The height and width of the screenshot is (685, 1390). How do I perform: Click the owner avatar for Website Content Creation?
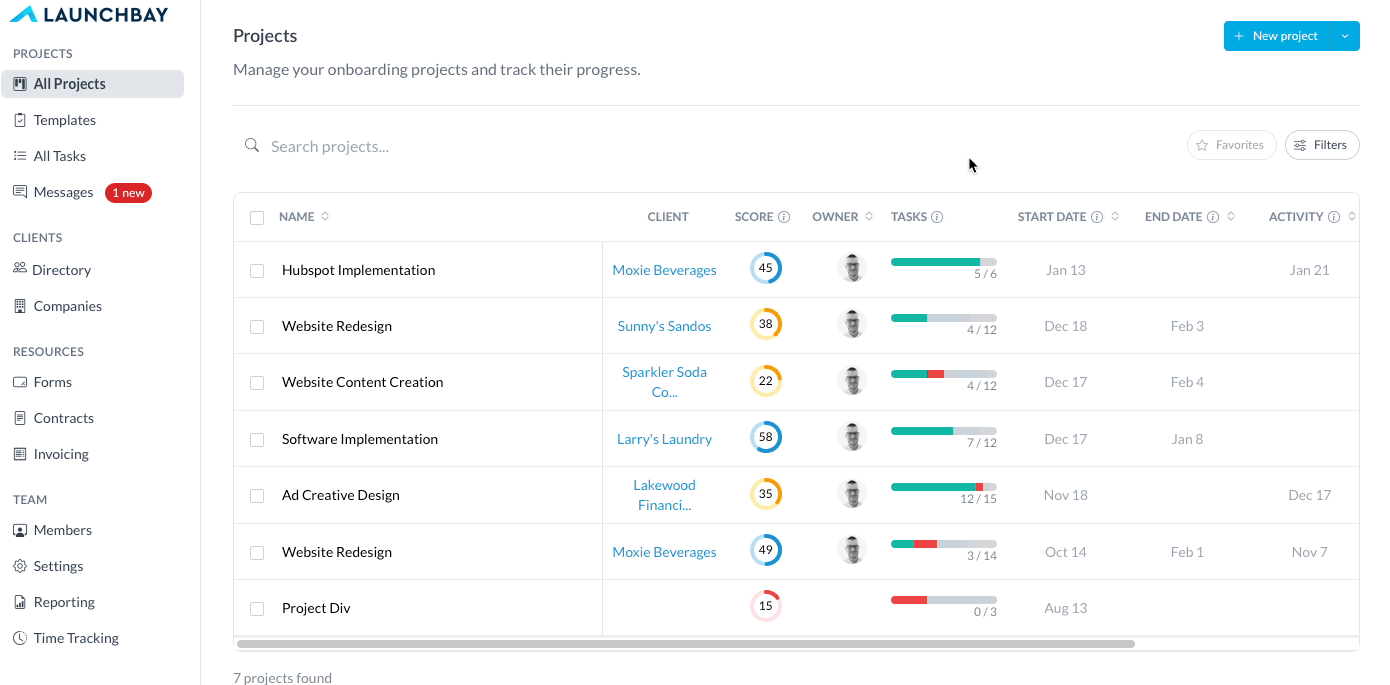click(x=852, y=381)
